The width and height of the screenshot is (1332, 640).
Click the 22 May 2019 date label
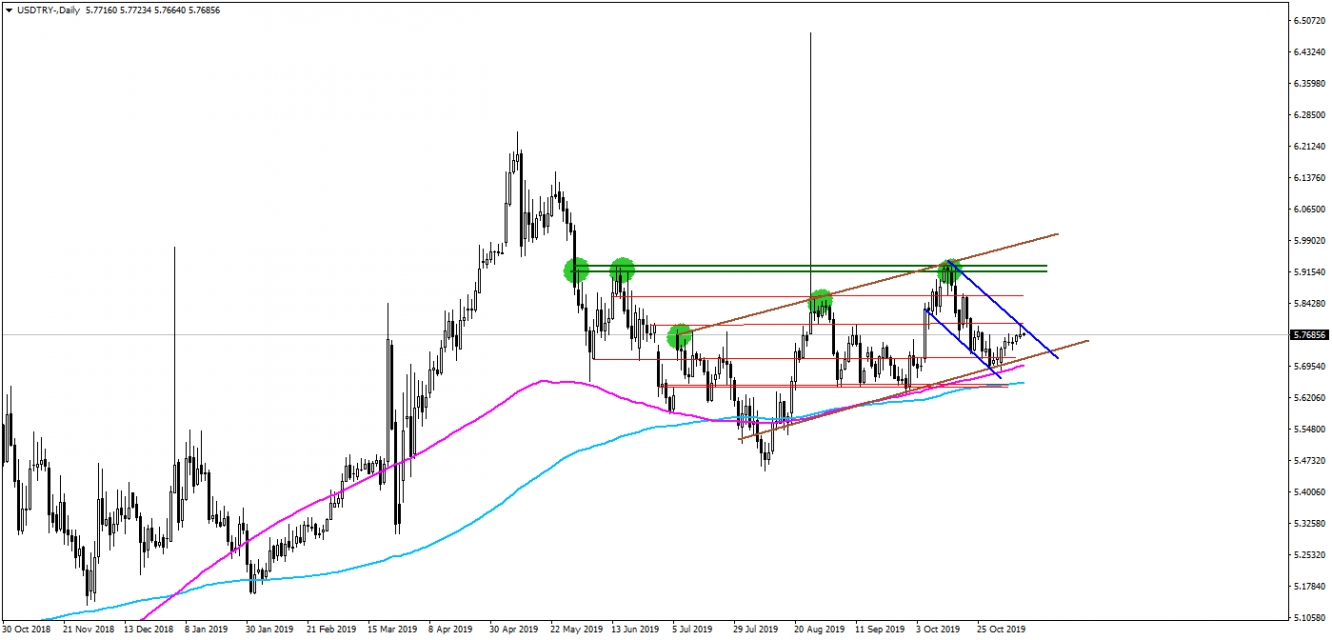point(575,631)
